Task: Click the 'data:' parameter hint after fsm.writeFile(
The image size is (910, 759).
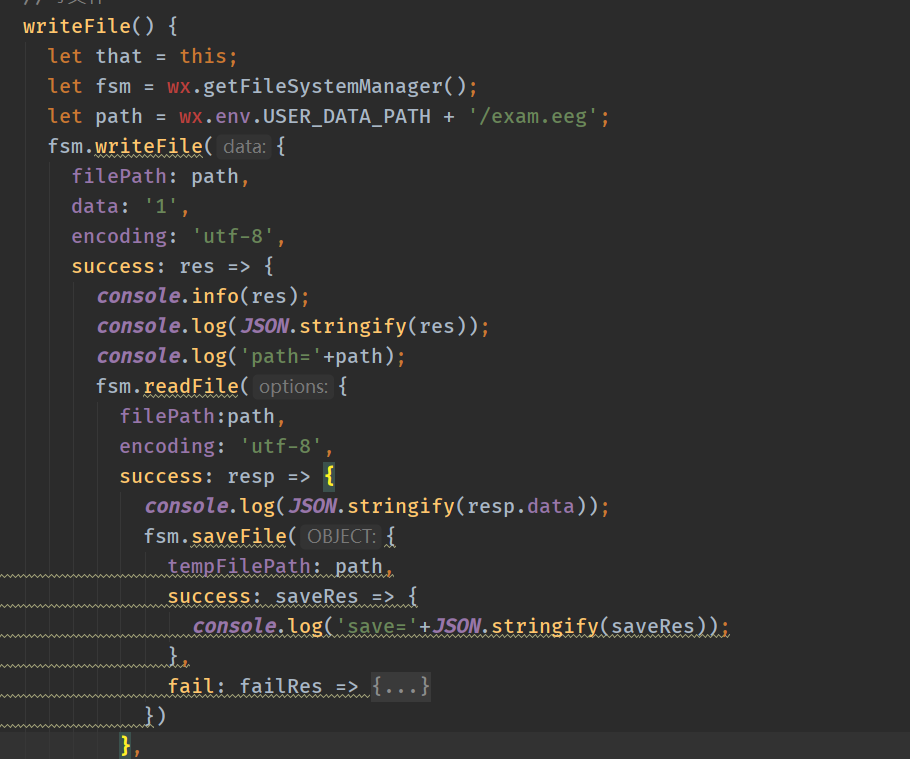Action: pyautogui.click(x=244, y=147)
